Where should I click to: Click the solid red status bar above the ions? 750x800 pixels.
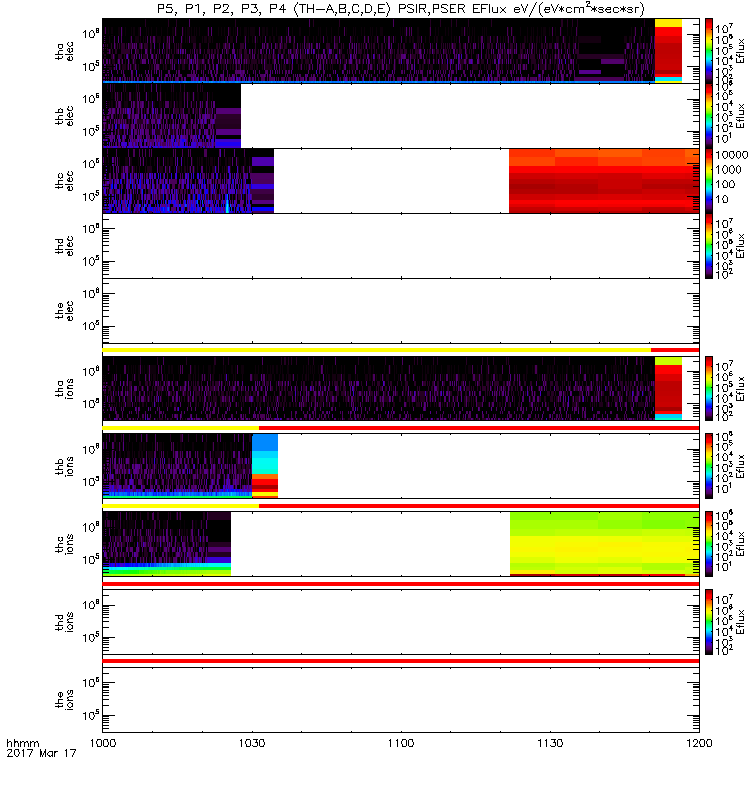(401, 661)
